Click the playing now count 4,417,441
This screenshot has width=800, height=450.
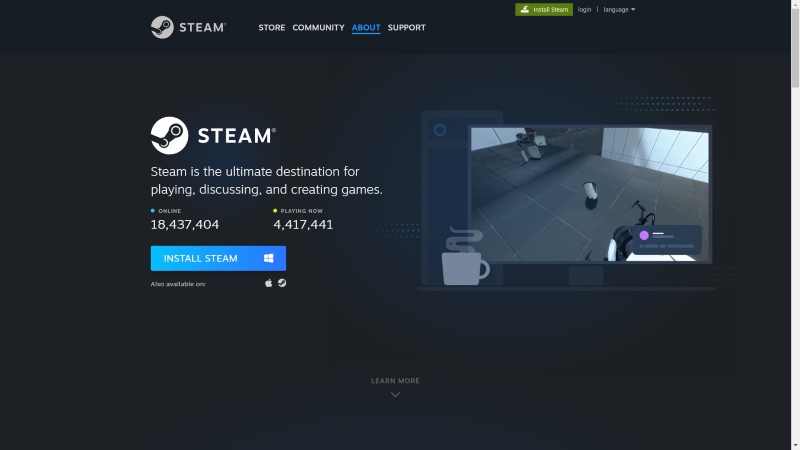point(303,224)
